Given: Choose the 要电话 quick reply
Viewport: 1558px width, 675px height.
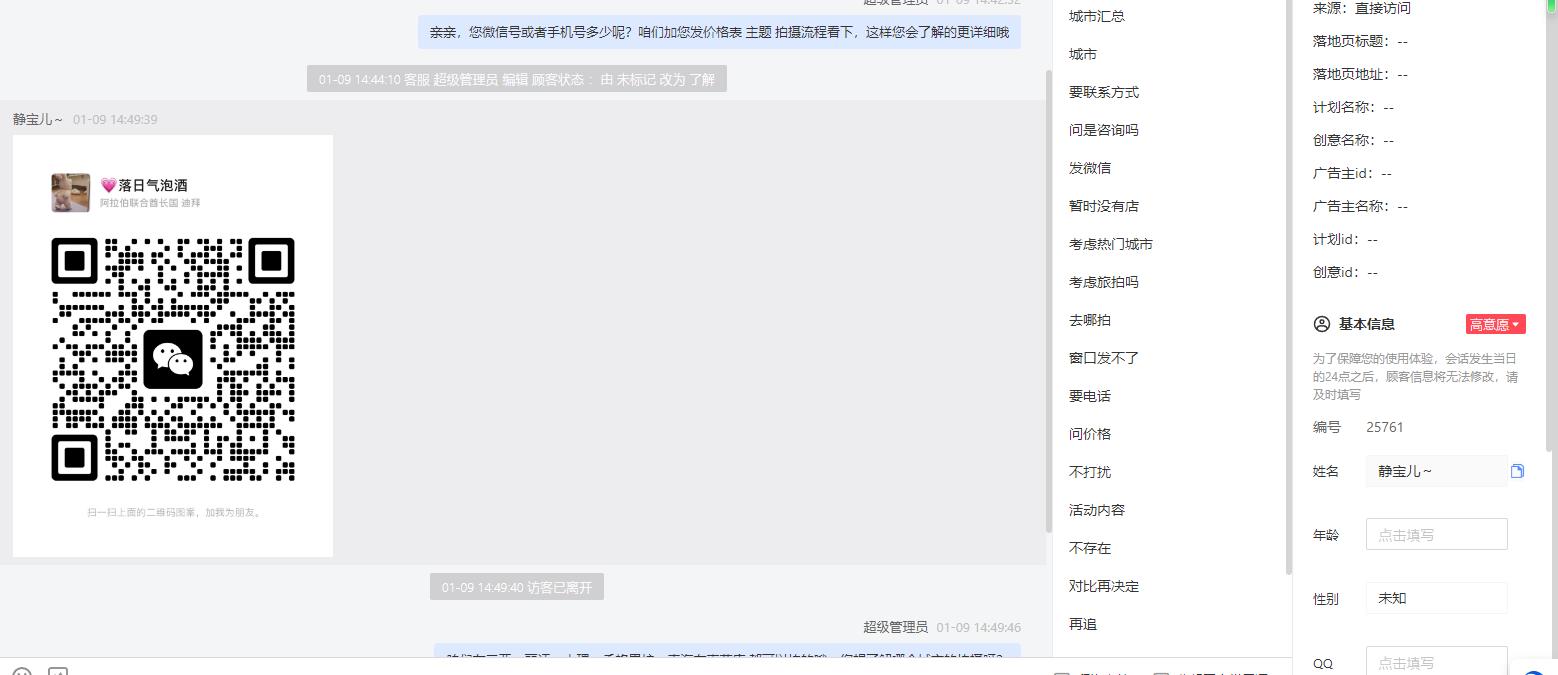Looking at the screenshot, I should (x=1090, y=396).
